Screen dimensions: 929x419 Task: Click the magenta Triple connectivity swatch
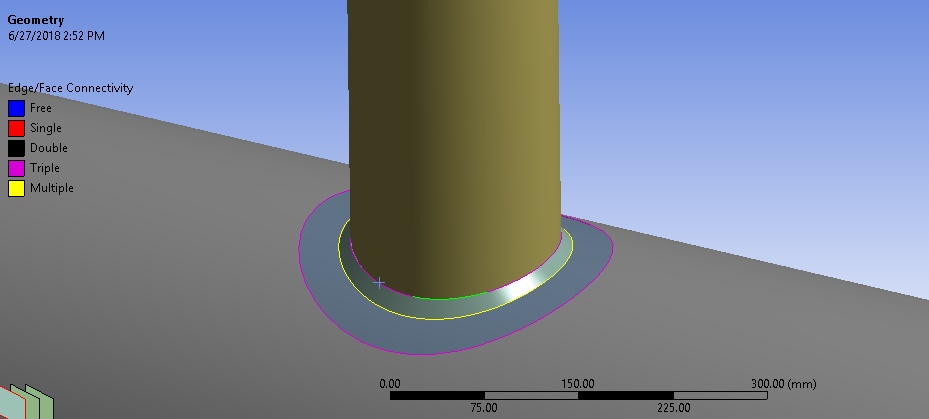pyautogui.click(x=17, y=168)
